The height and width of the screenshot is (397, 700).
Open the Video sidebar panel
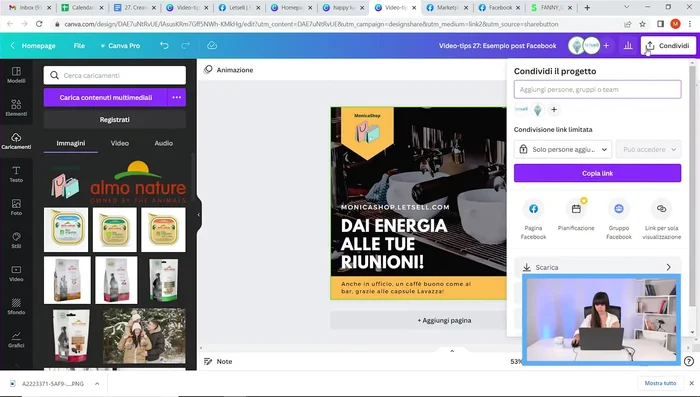click(x=16, y=273)
